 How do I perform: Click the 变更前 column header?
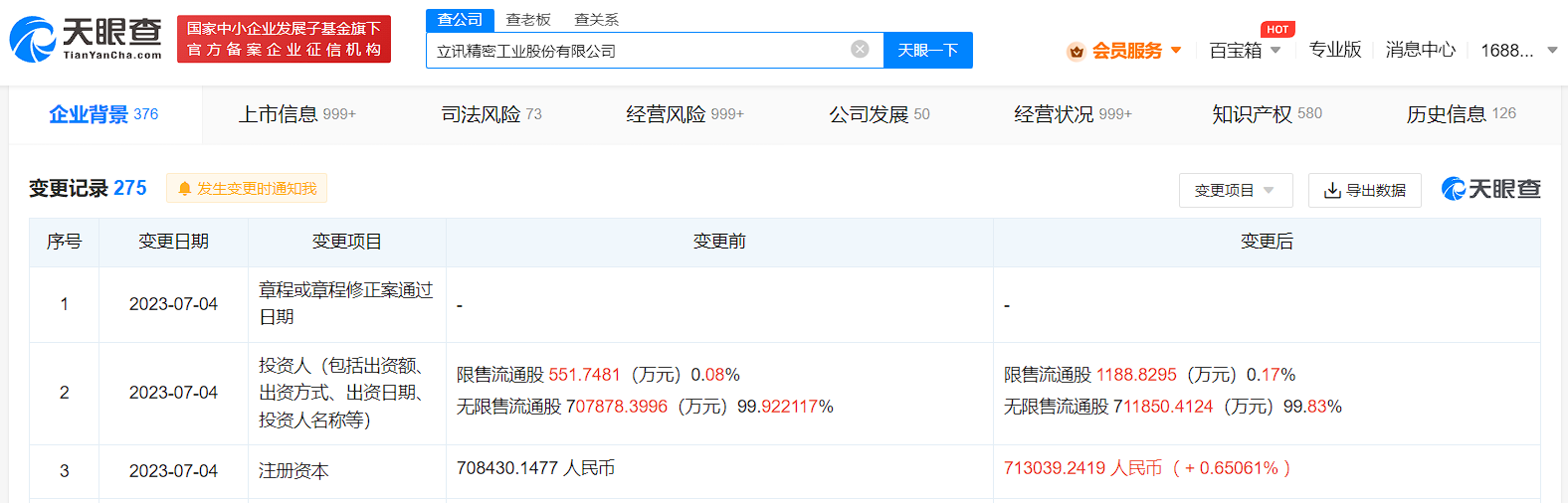[x=719, y=242]
